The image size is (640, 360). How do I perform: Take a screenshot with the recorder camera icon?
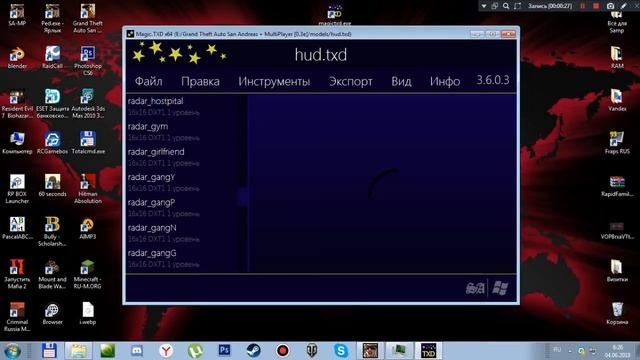coord(610,6)
